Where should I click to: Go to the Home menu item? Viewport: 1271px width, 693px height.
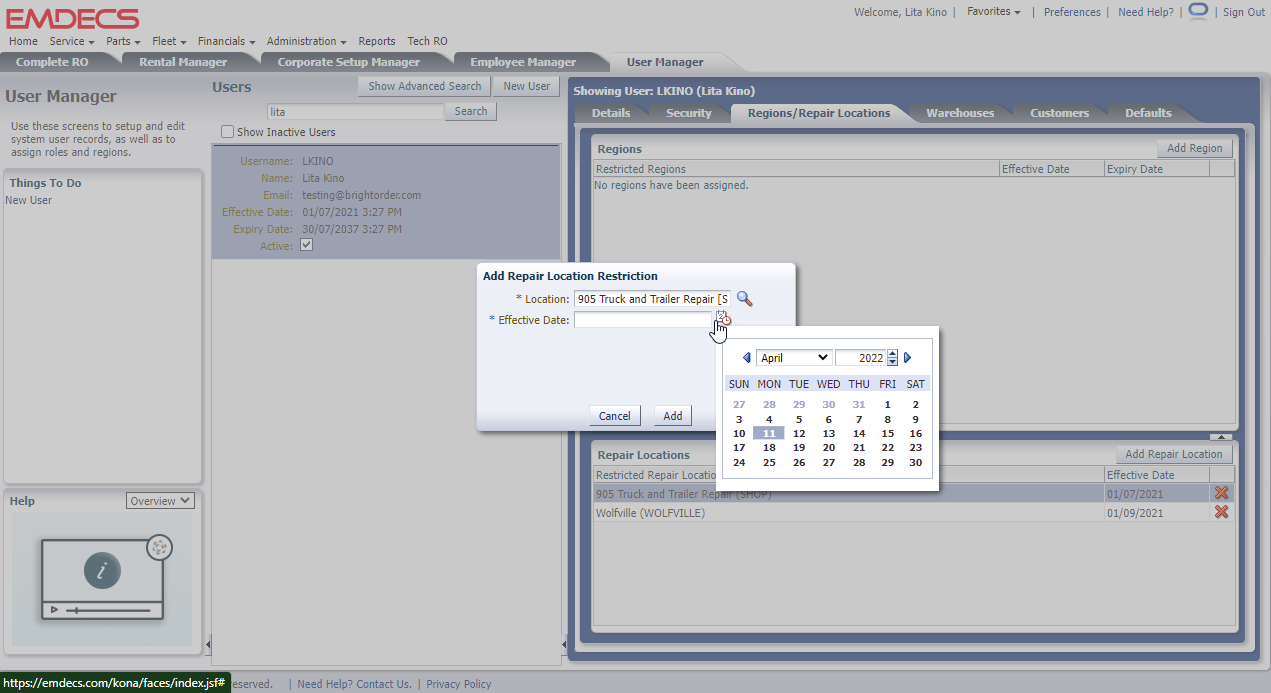tap(23, 41)
